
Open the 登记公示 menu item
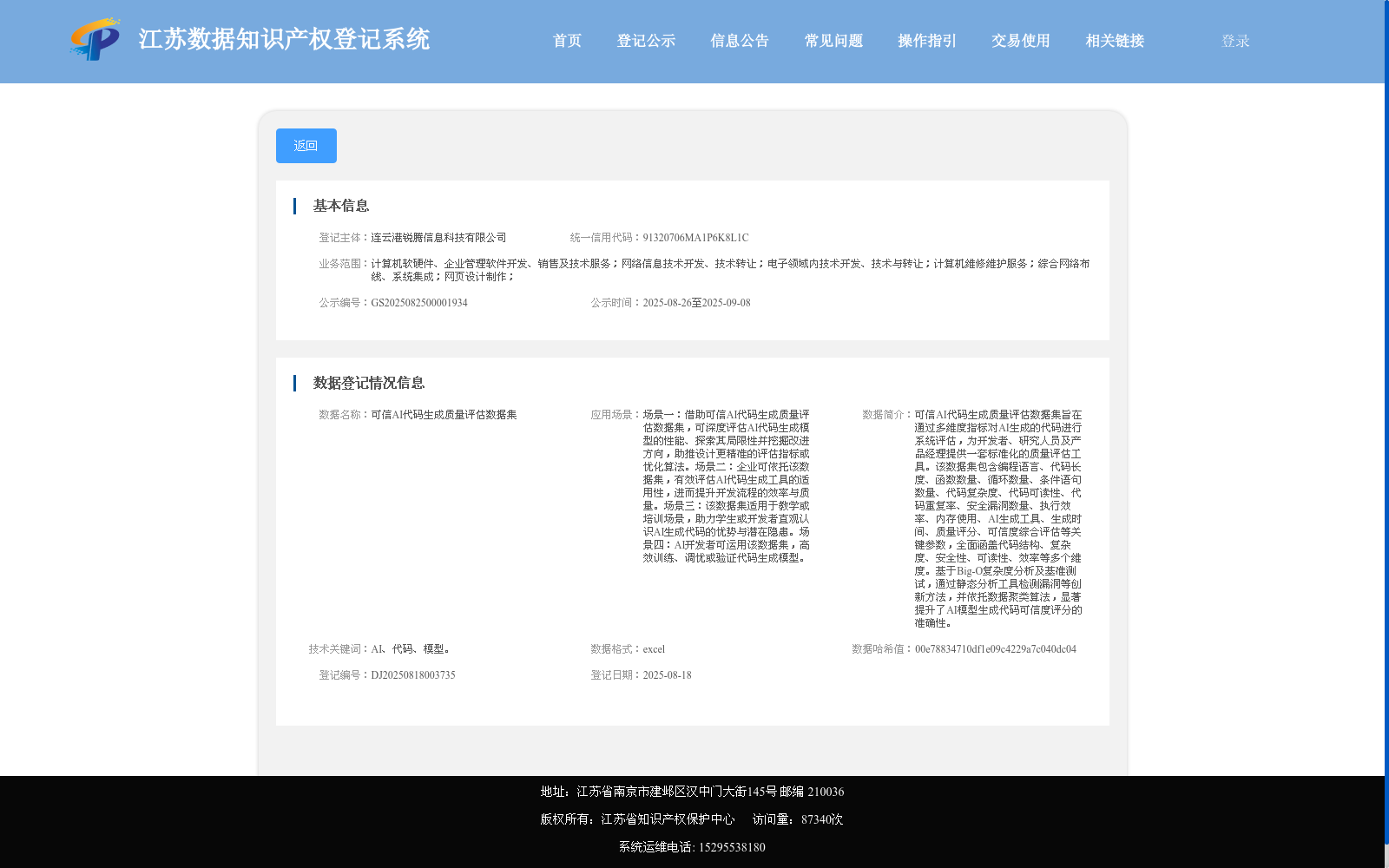[x=646, y=41]
